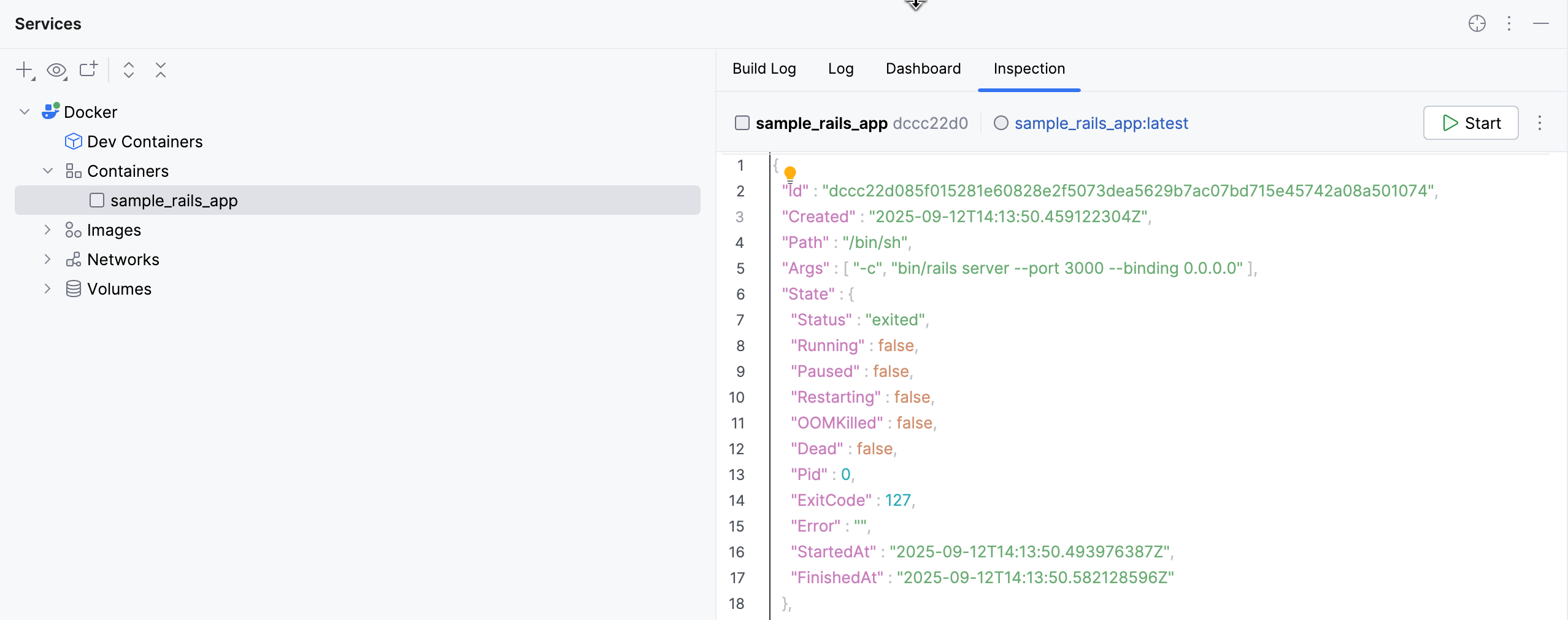
Task: Select Dev Containers in the tree
Action: click(x=144, y=141)
